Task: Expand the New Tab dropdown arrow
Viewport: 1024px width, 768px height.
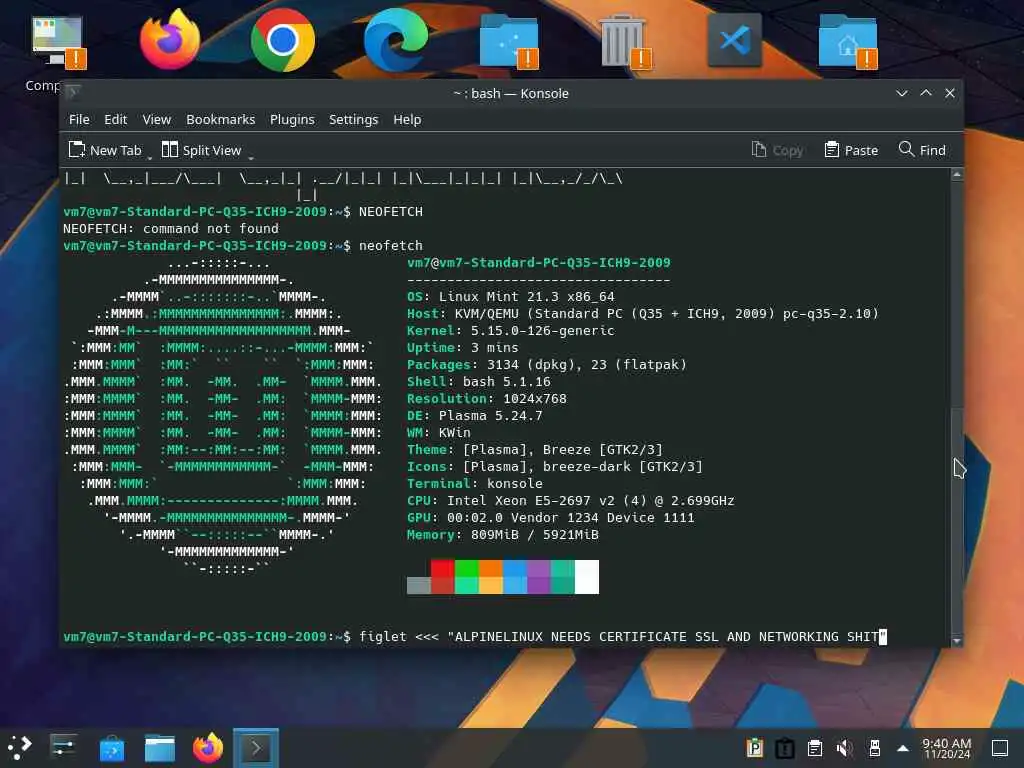Action: pos(150,157)
